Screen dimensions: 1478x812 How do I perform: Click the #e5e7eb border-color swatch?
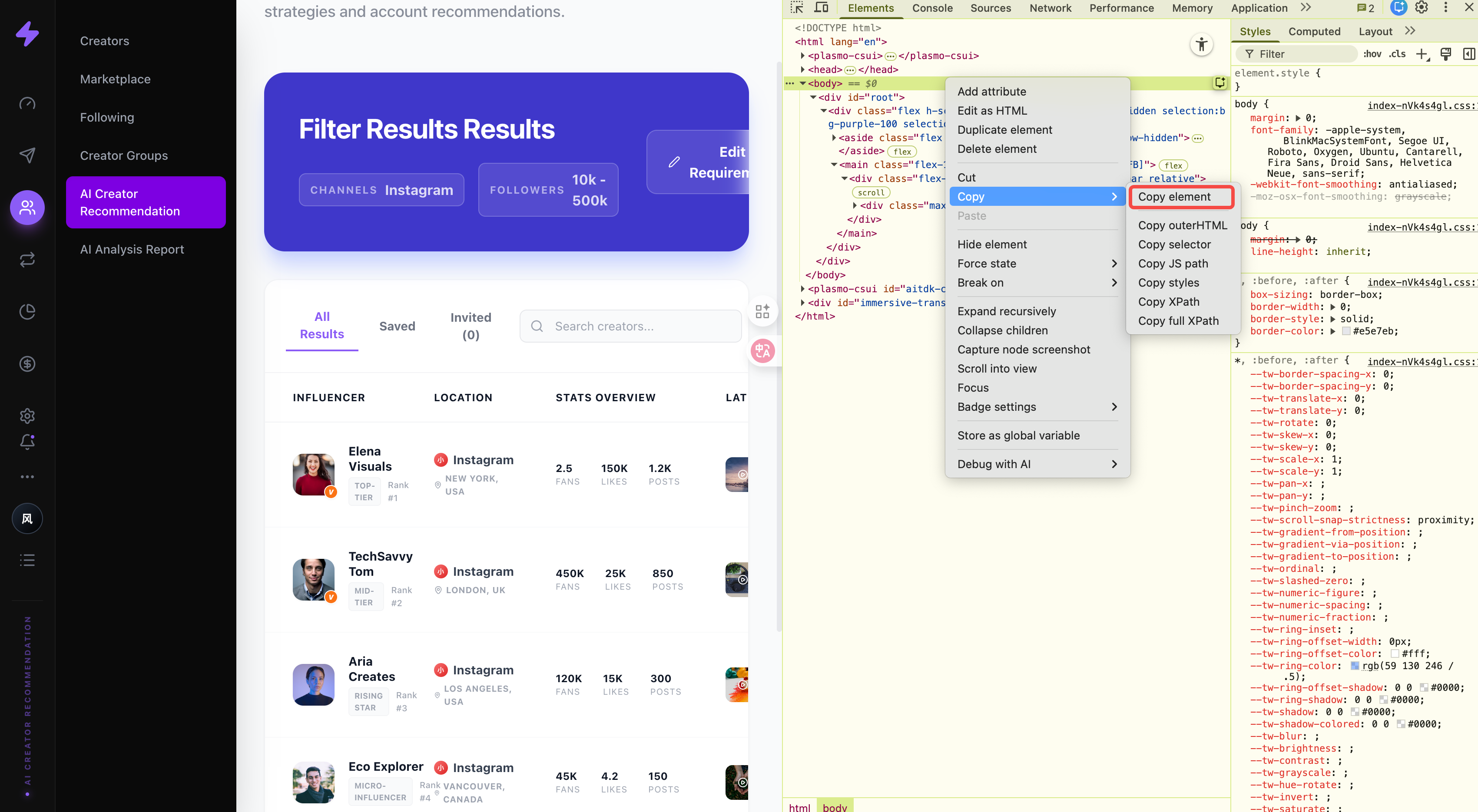1346,331
